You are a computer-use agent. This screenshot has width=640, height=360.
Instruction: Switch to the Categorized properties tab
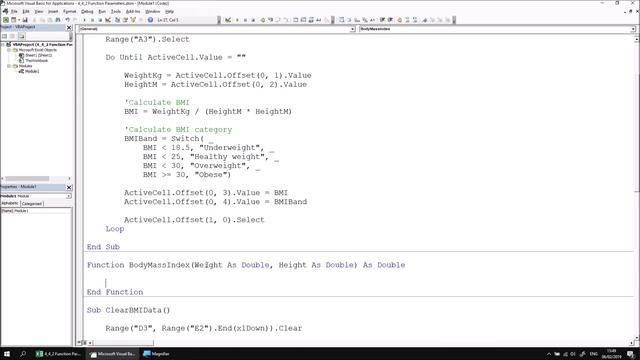click(x=31, y=203)
